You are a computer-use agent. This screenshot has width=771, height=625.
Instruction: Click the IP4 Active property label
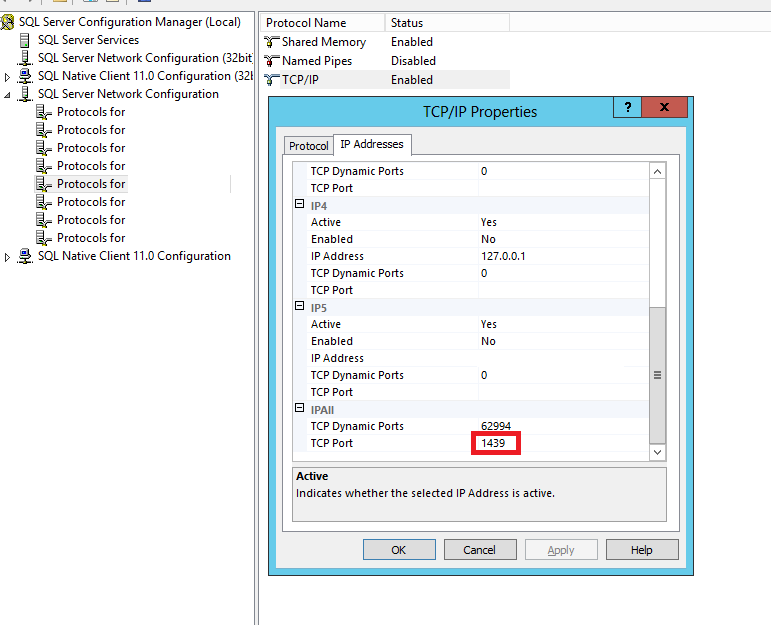tap(326, 222)
